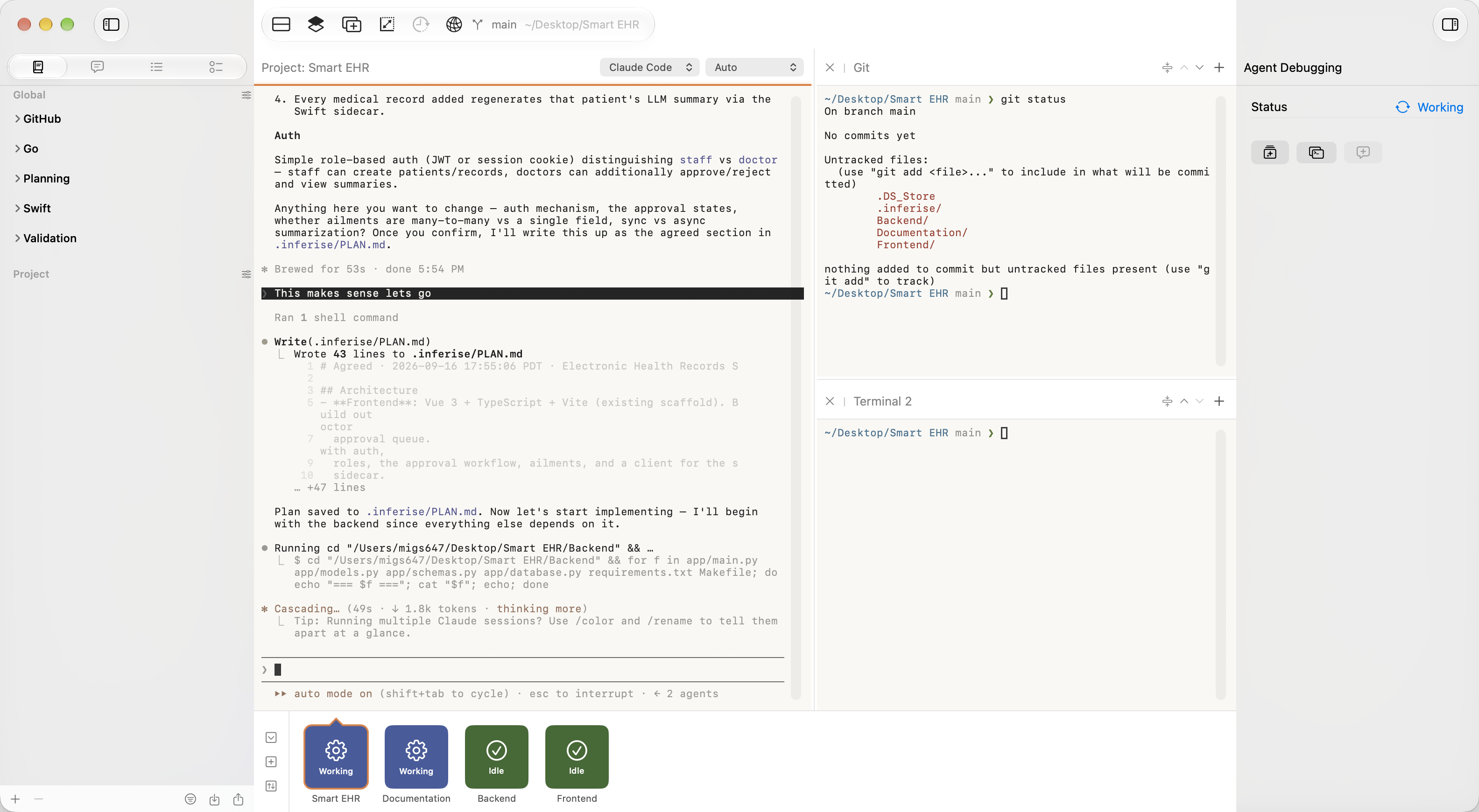The width and height of the screenshot is (1479, 812).
Task: Expand the GitHub tree item
Action: pos(18,119)
